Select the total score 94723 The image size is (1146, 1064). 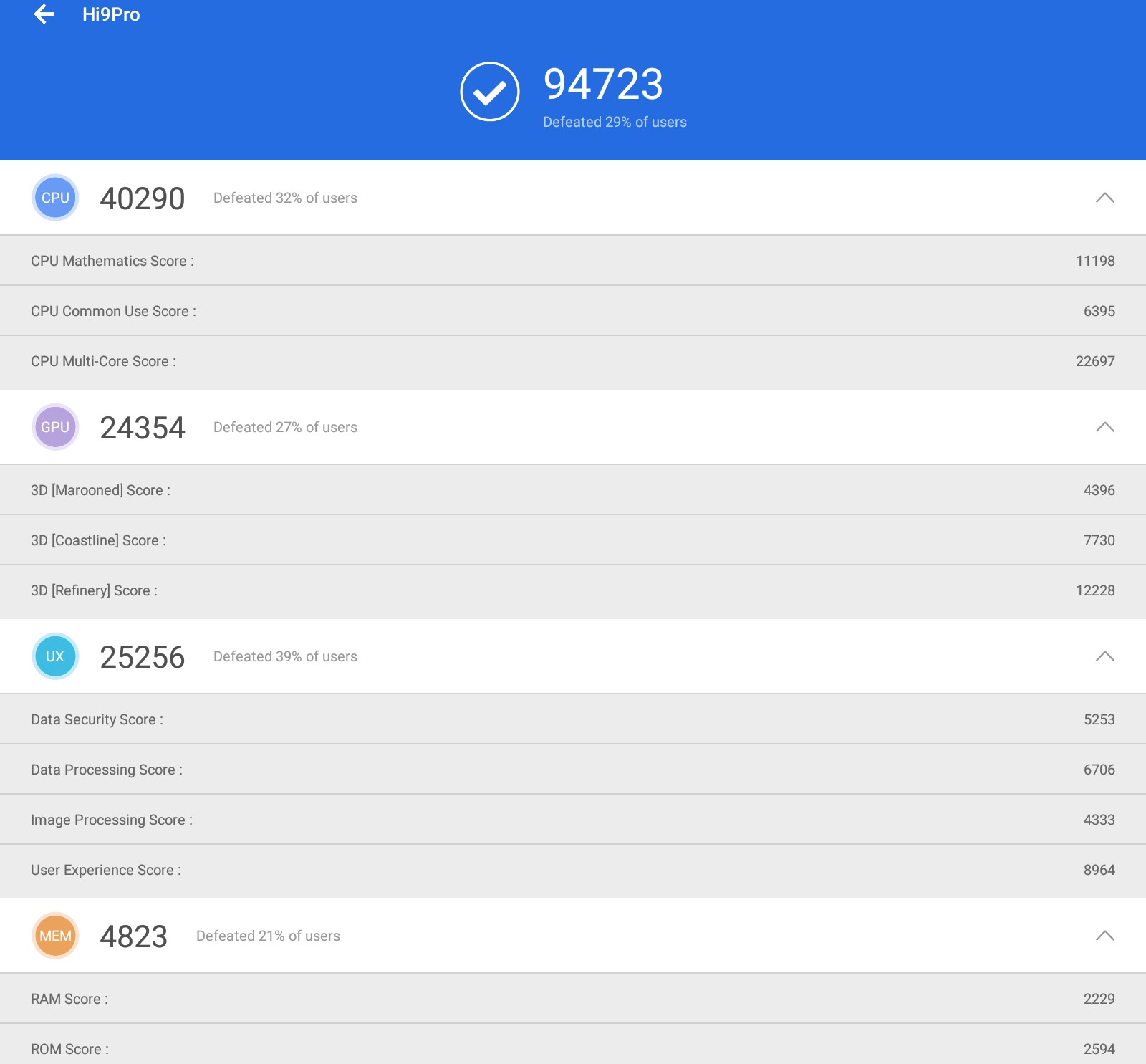(603, 84)
